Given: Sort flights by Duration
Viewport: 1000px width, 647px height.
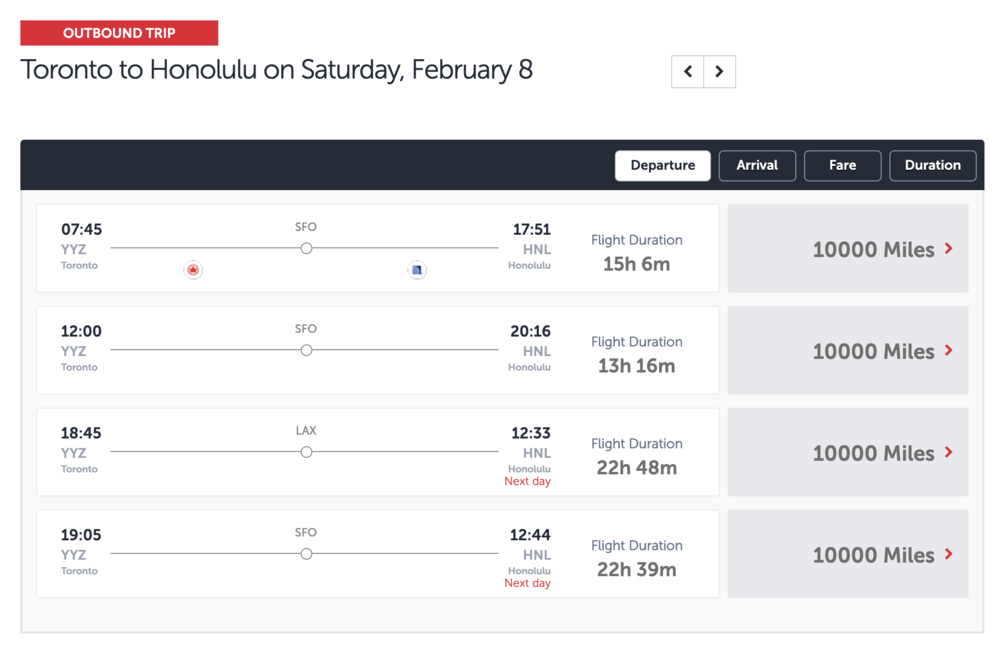Looking at the screenshot, I should [932, 165].
